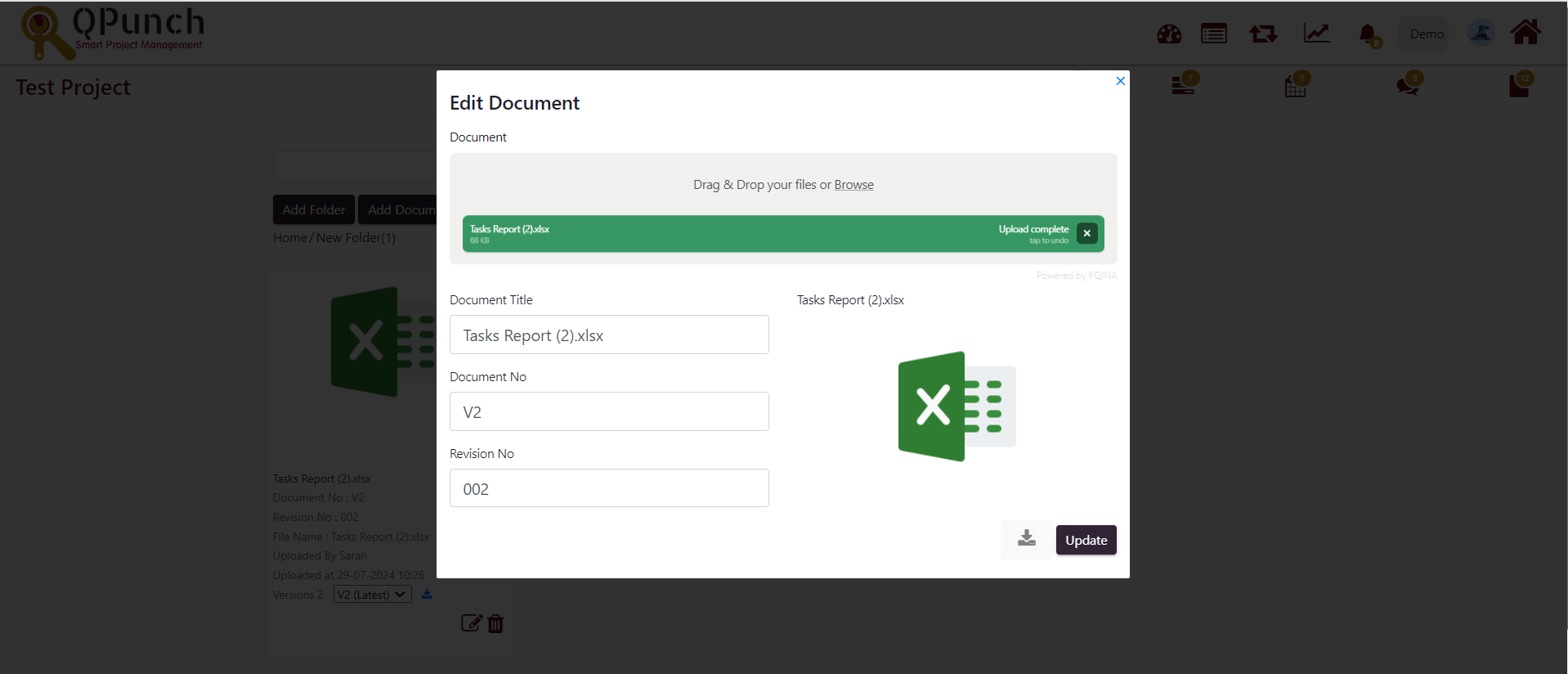Image resolution: width=1568 pixels, height=674 pixels.
Task: Open the notifications bell icon
Action: coord(1368,34)
